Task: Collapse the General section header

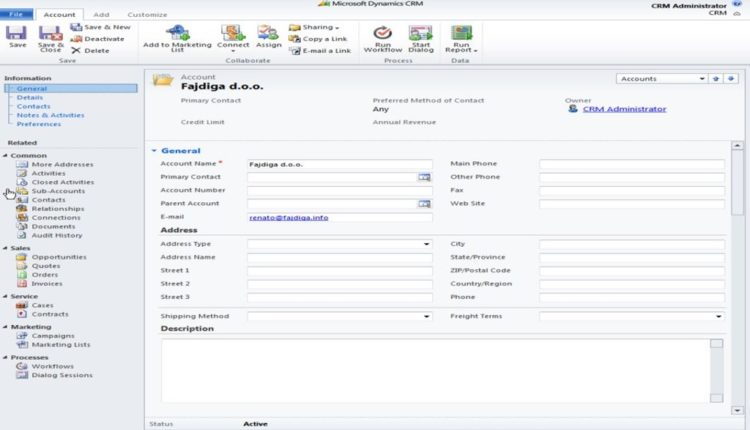Action: coord(154,151)
